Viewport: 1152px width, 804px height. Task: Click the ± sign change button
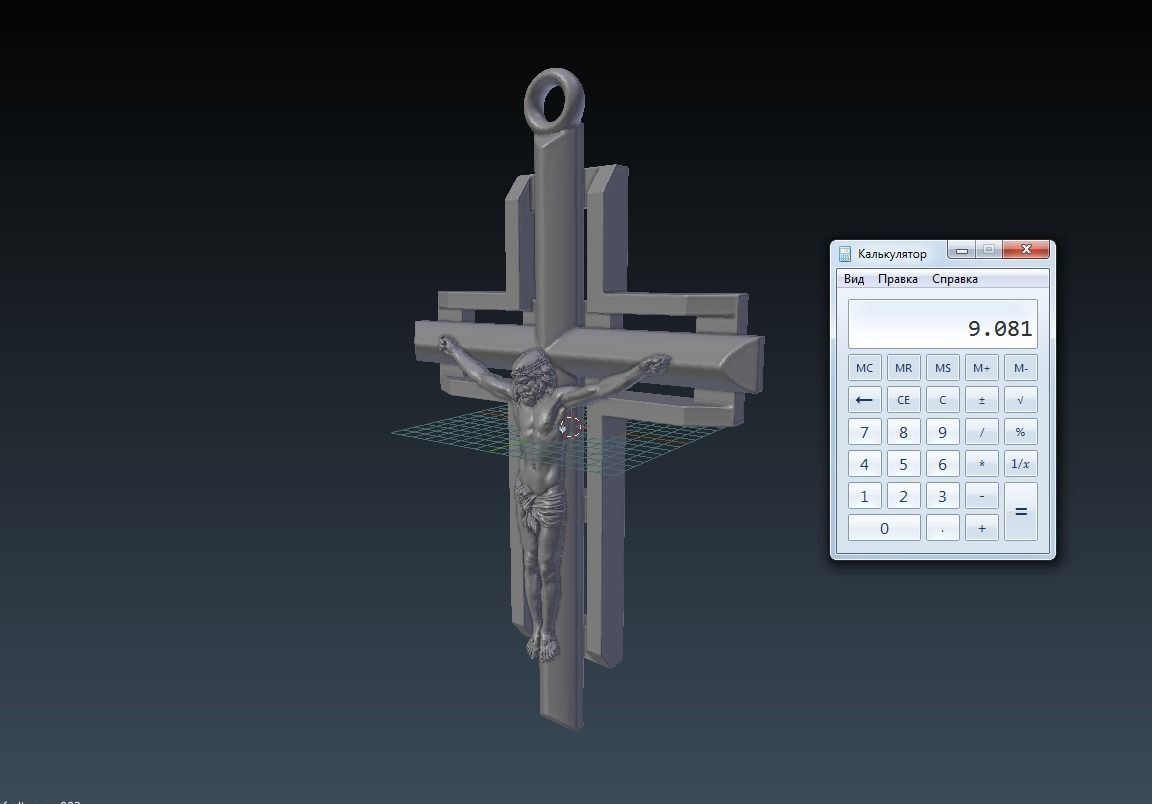click(982, 400)
